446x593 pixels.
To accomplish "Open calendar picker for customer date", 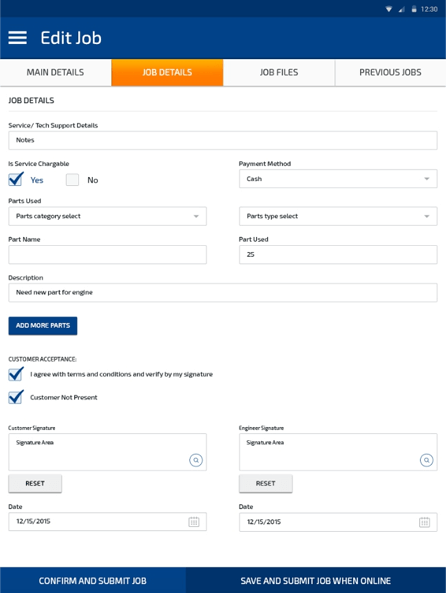I will 194,522.
